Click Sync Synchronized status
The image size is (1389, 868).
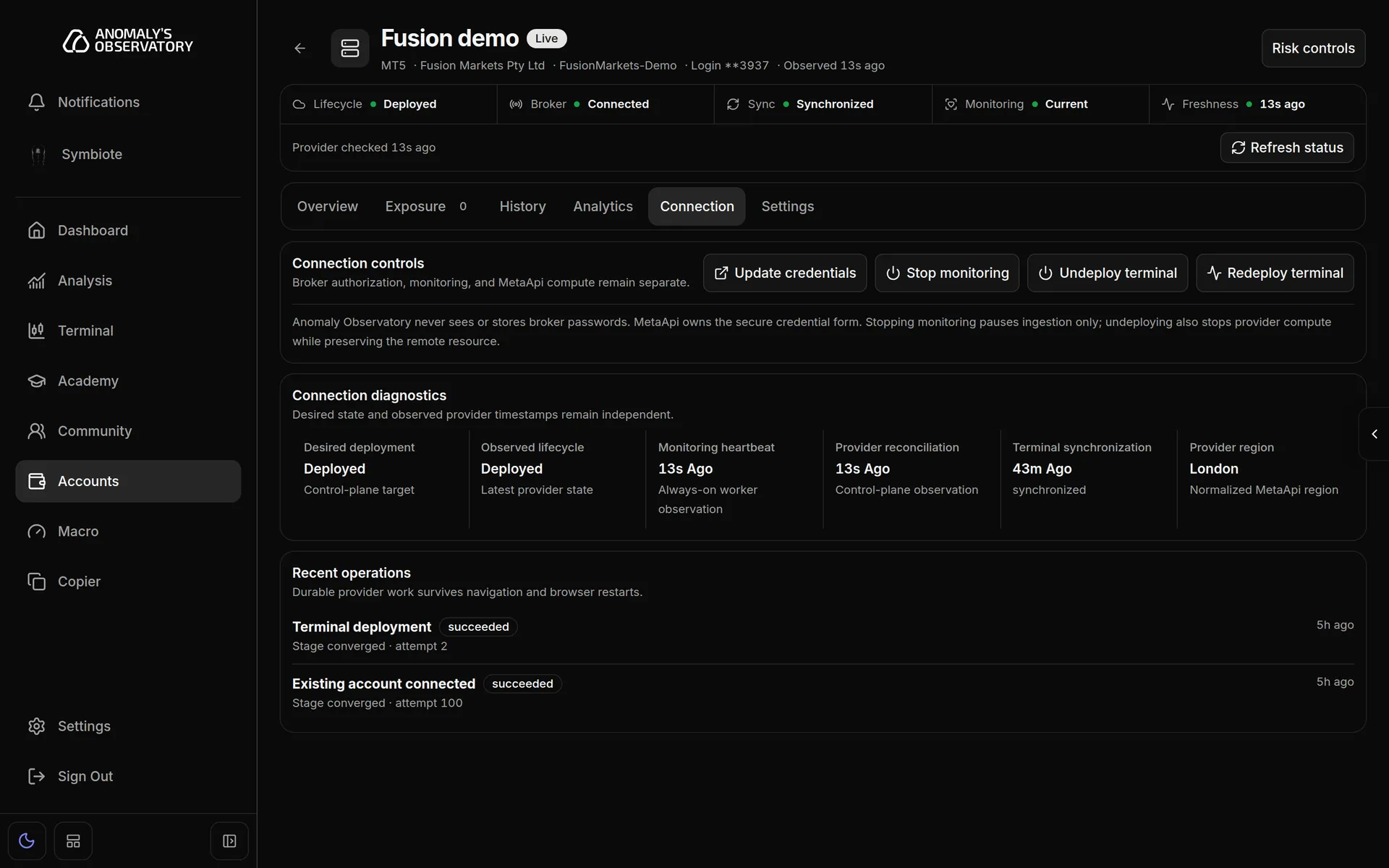pyautogui.click(x=823, y=104)
